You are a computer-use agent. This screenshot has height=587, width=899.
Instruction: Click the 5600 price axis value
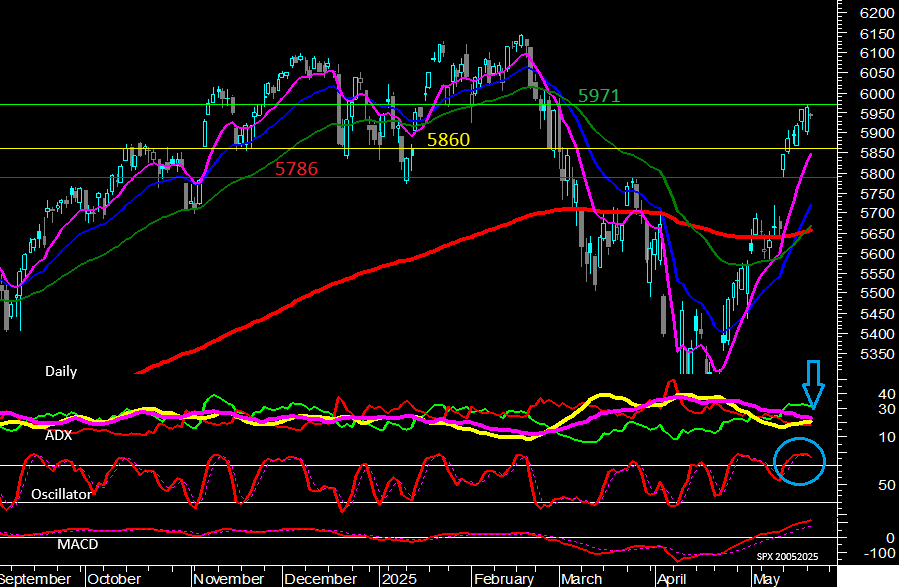(877, 253)
